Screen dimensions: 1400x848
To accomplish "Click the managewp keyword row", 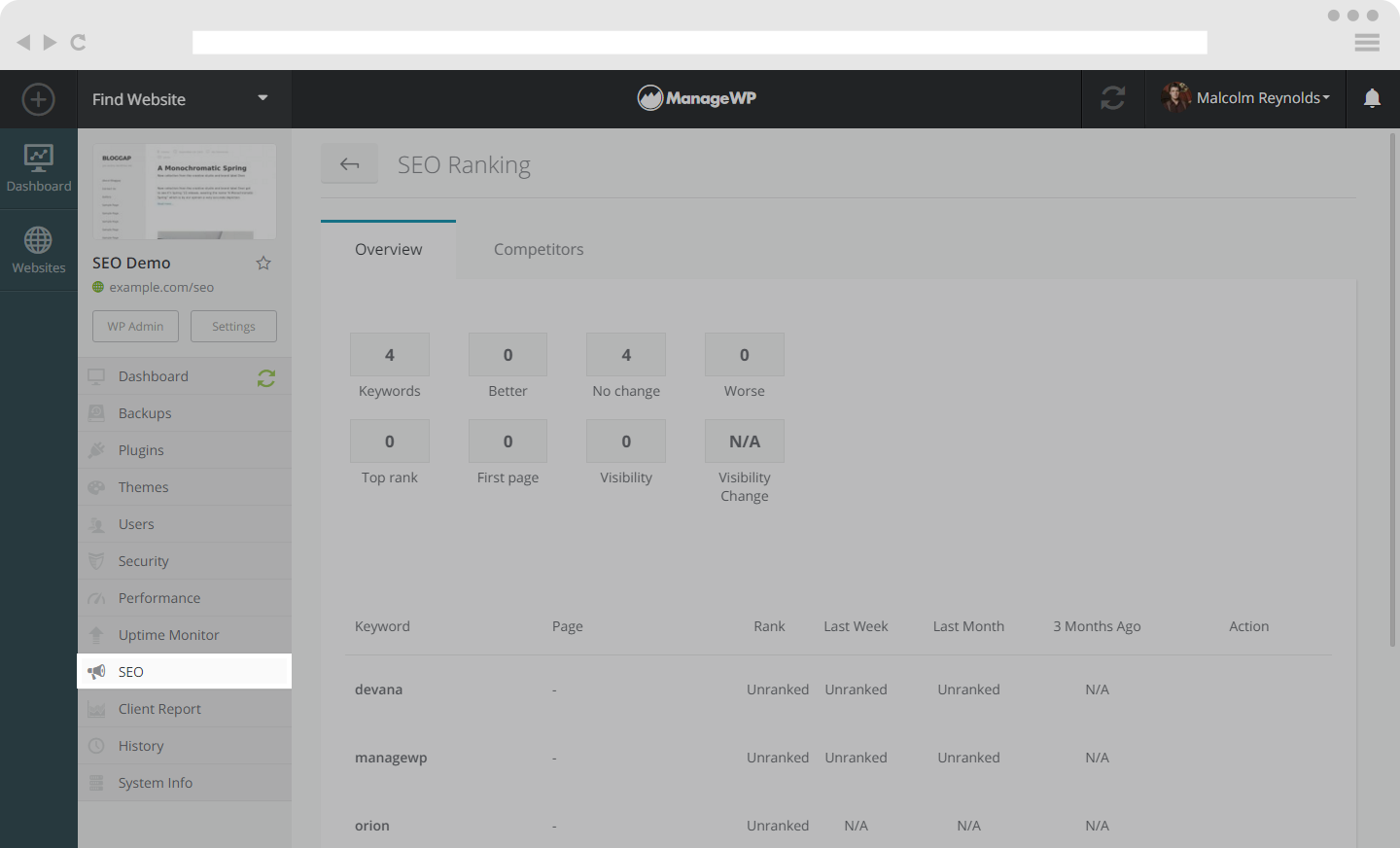I will 838,758.
